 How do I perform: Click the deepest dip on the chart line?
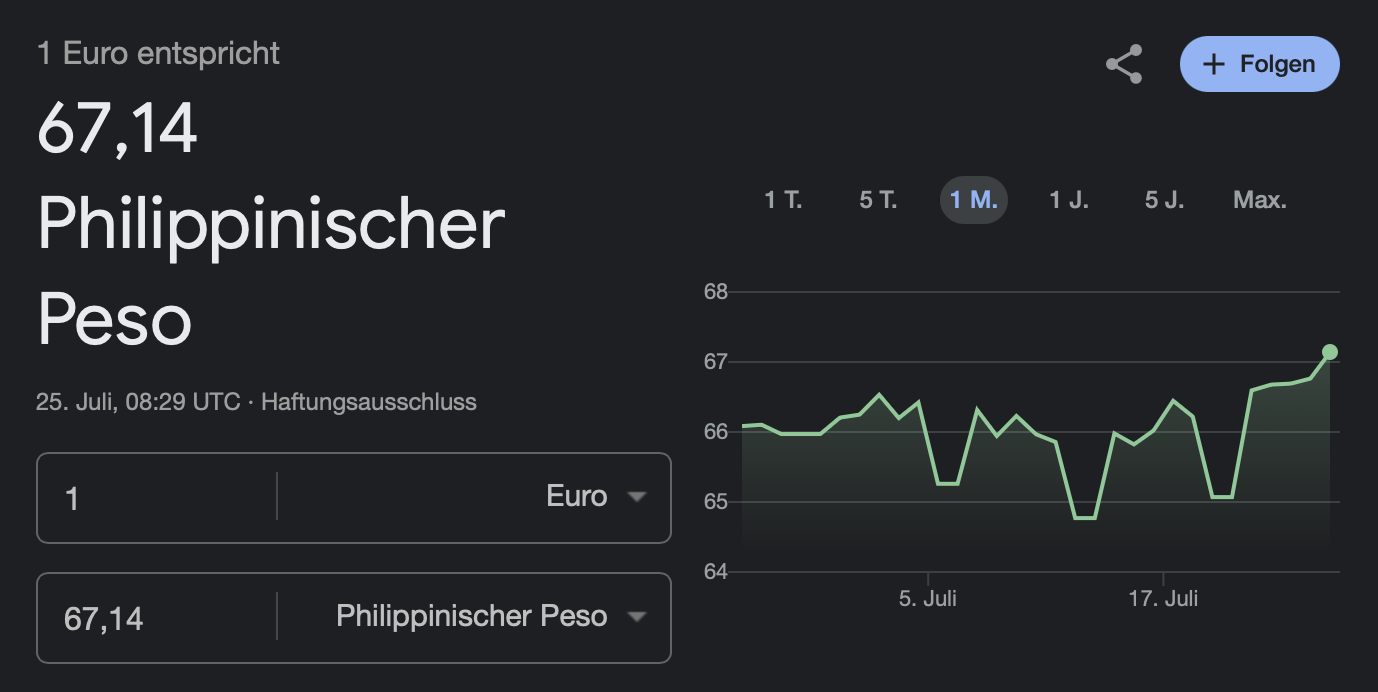click(1084, 518)
